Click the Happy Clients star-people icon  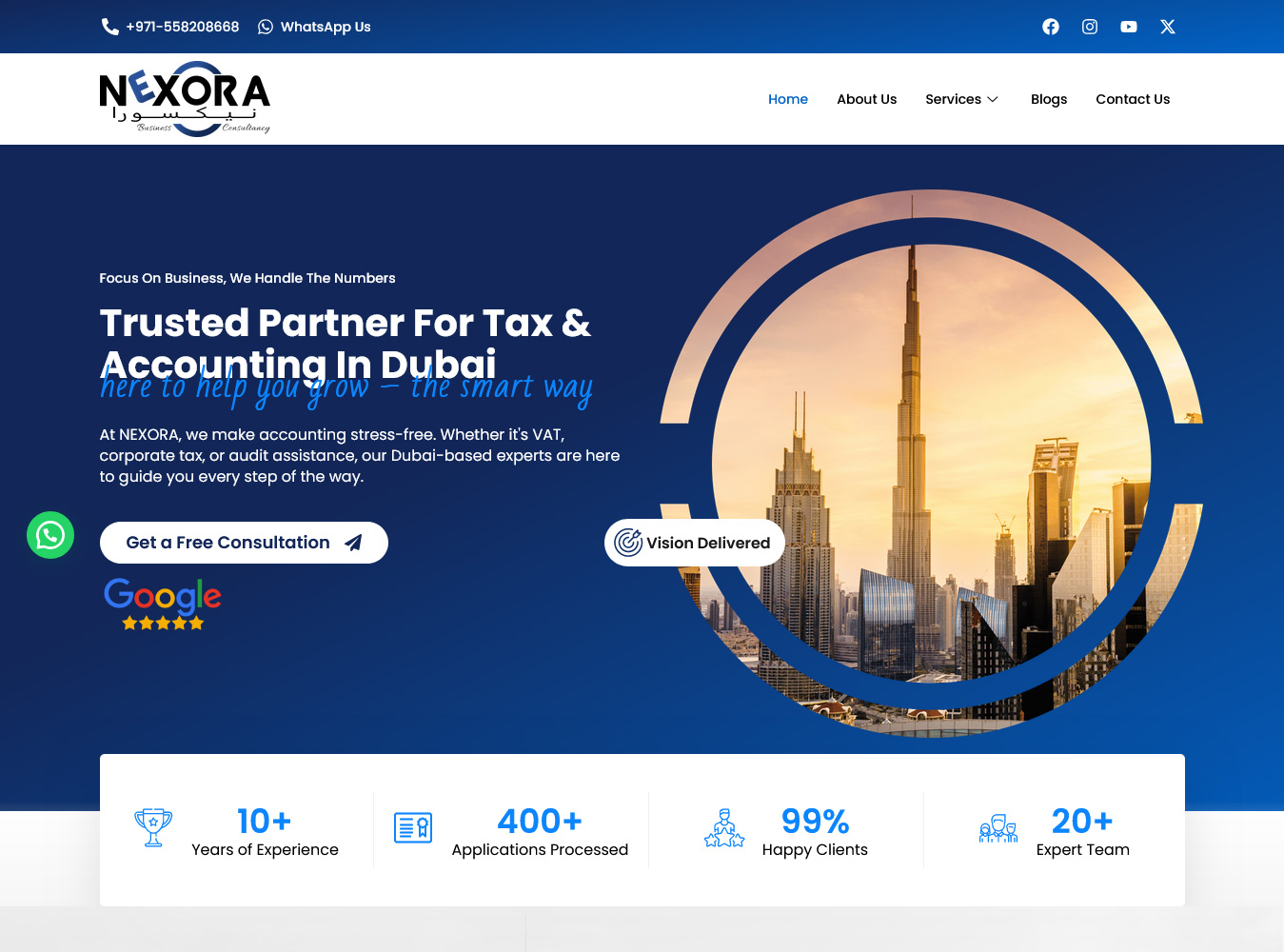click(724, 828)
